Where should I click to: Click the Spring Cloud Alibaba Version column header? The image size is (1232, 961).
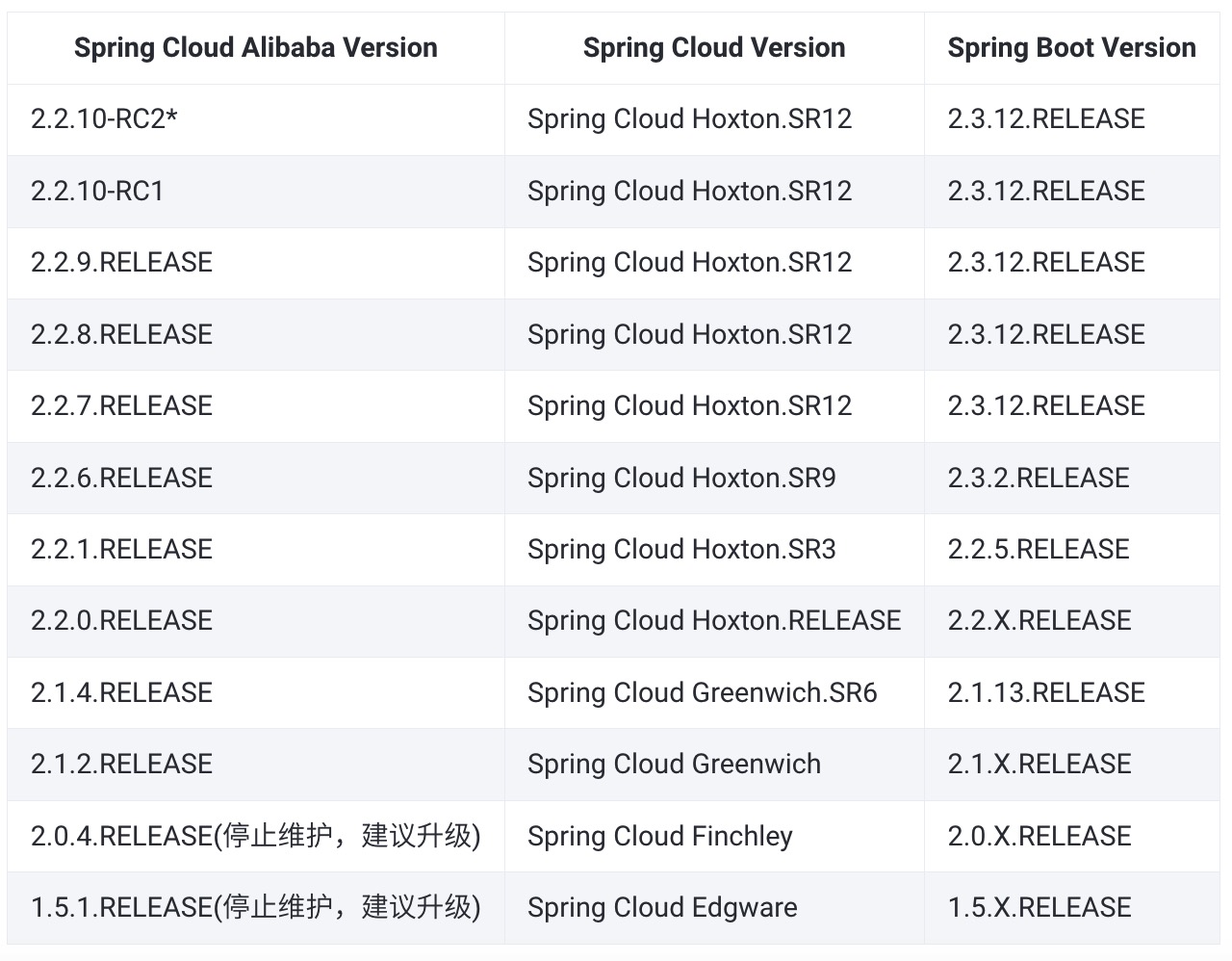pos(256,48)
